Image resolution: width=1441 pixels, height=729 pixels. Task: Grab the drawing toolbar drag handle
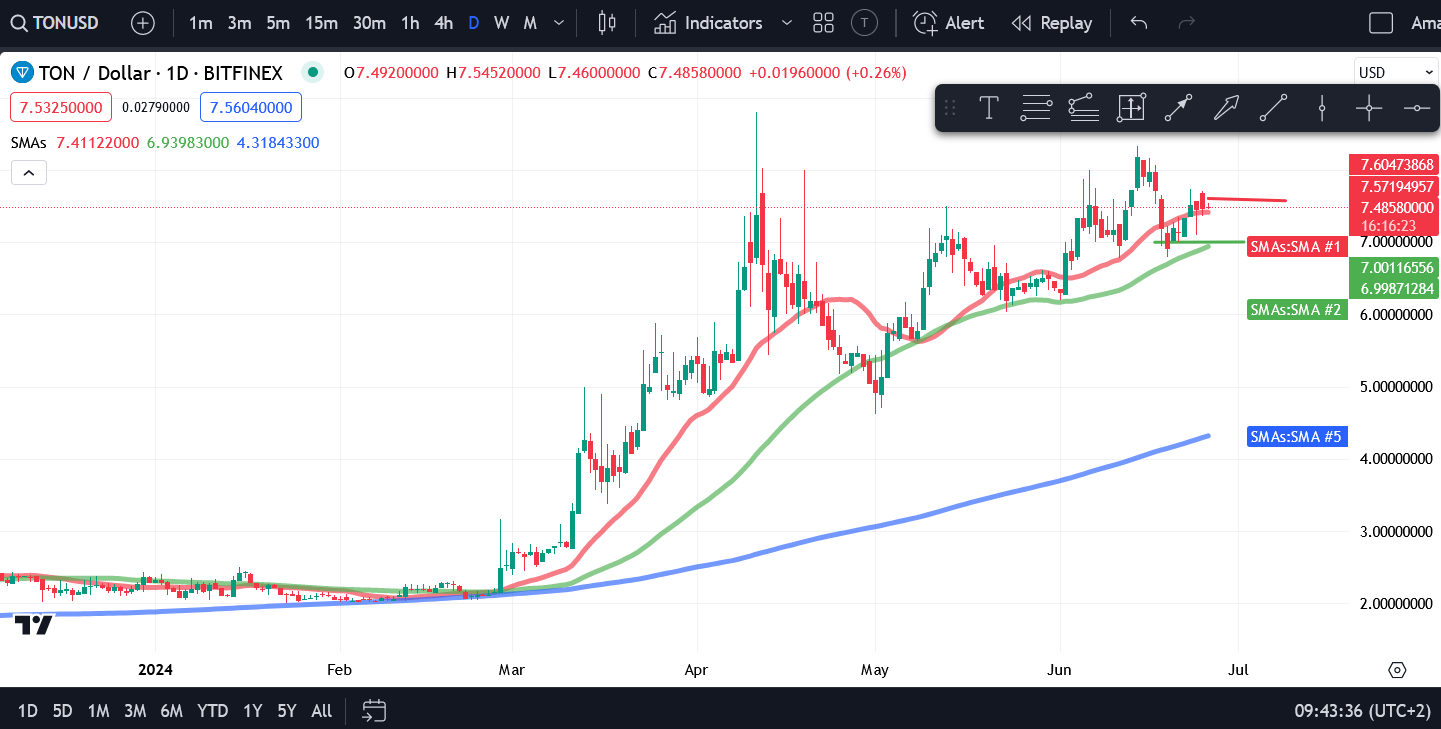click(x=951, y=108)
